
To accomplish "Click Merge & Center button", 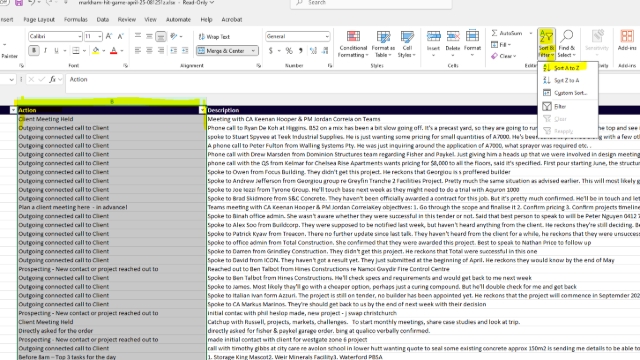I will [x=222, y=51].
